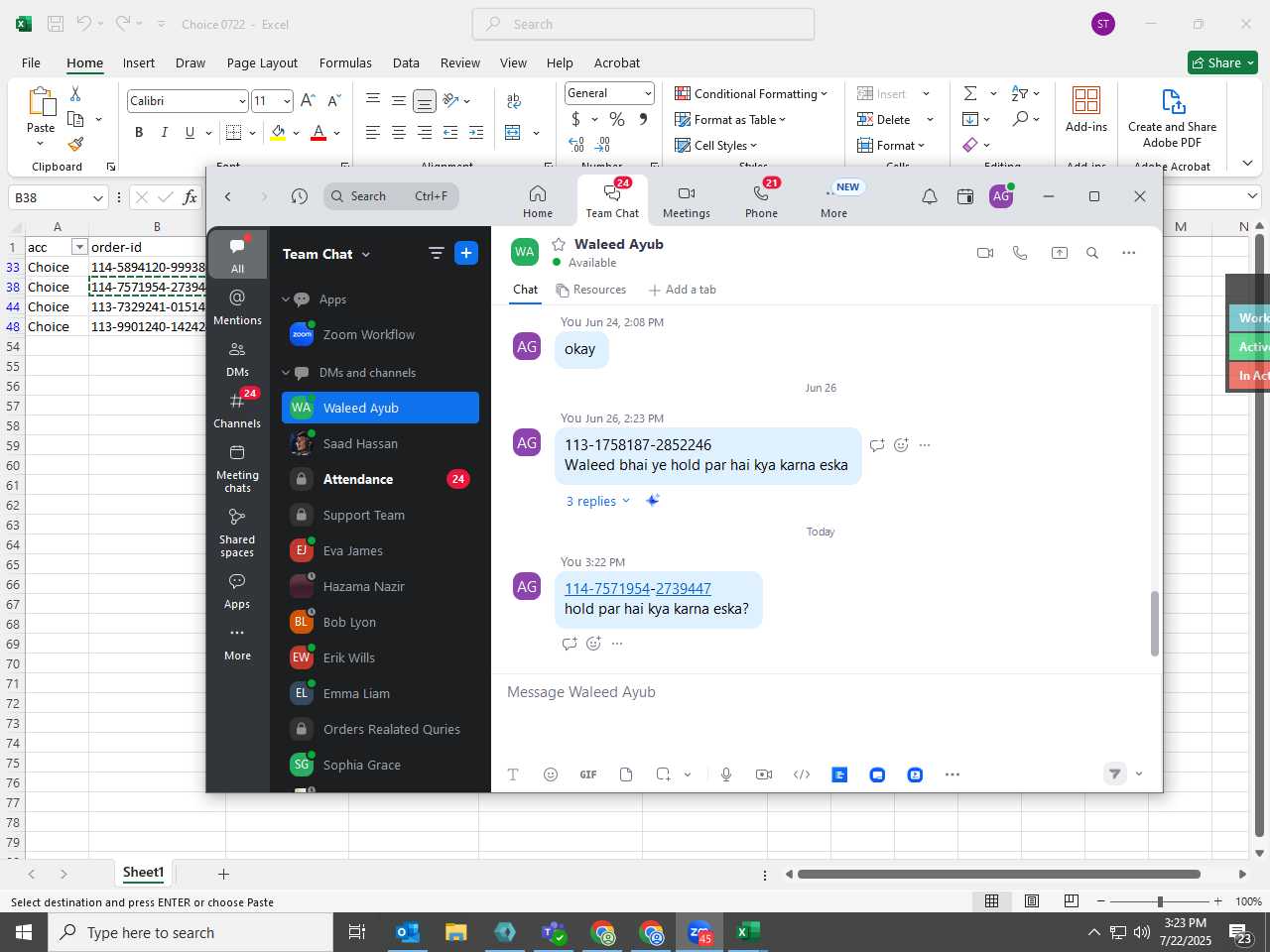Switch to Zoom Meetings tab

coord(687,201)
